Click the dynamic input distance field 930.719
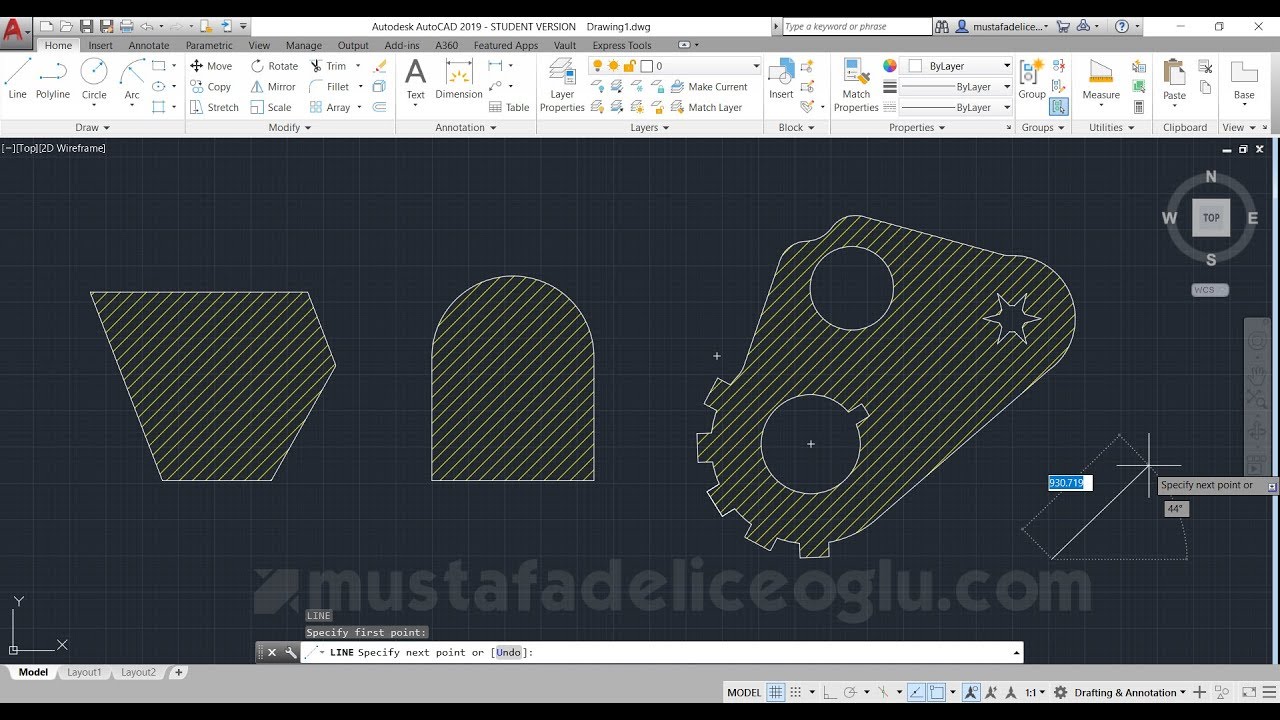The height and width of the screenshot is (720, 1280). coord(1070,483)
